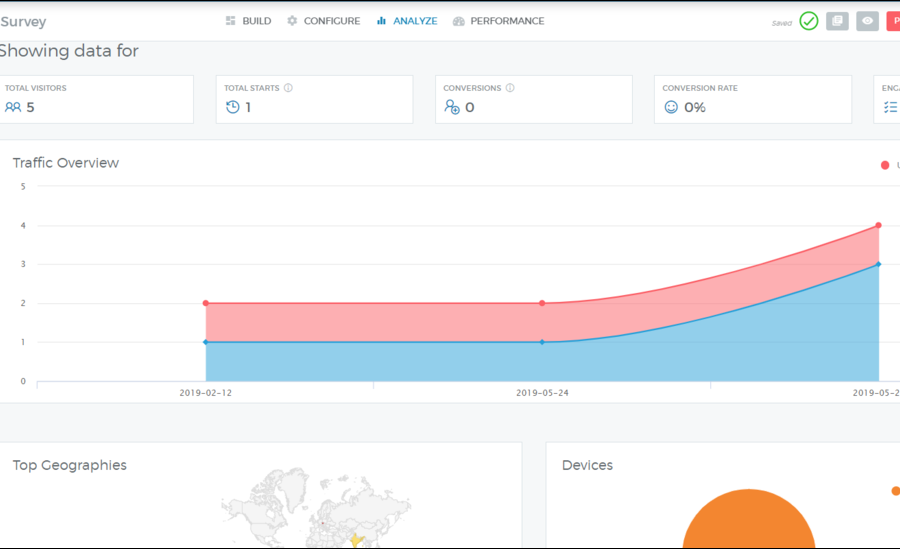Click the Conversions user-plus icon
Viewport: 900px width, 549px height.
[452, 107]
